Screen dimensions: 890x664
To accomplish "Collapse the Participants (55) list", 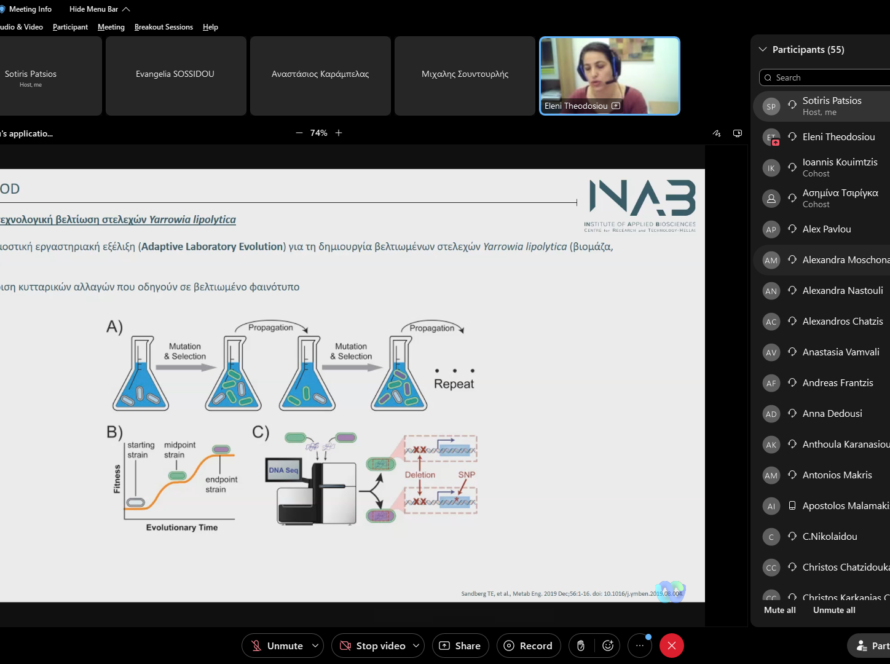I will point(763,49).
